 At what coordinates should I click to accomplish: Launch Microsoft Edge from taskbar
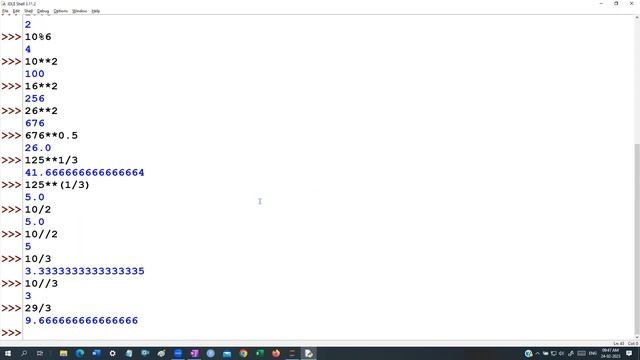coord(80,353)
